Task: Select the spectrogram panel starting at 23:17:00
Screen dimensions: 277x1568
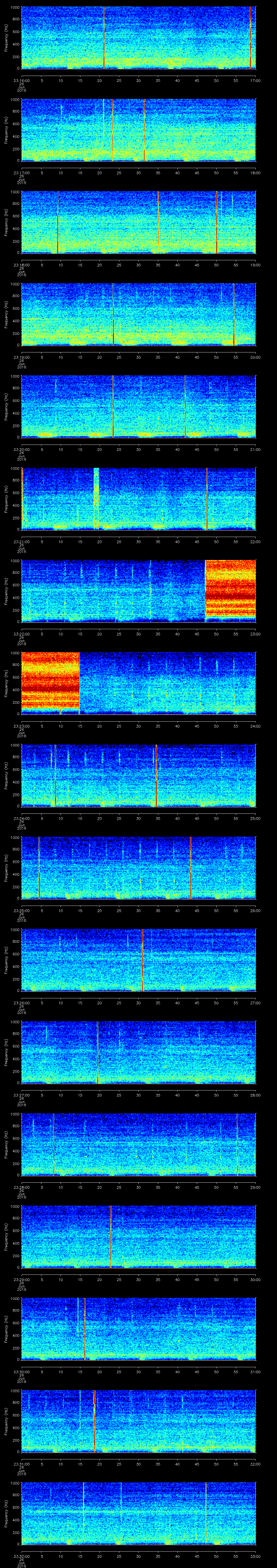Action: 139,130
